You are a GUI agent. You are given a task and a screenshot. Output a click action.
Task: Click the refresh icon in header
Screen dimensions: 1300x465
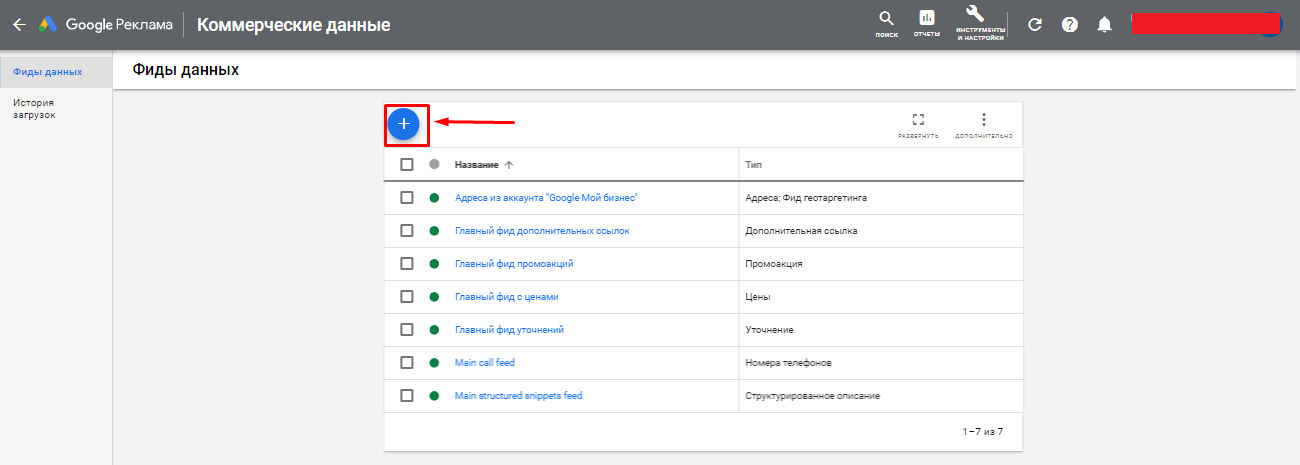tap(1035, 25)
